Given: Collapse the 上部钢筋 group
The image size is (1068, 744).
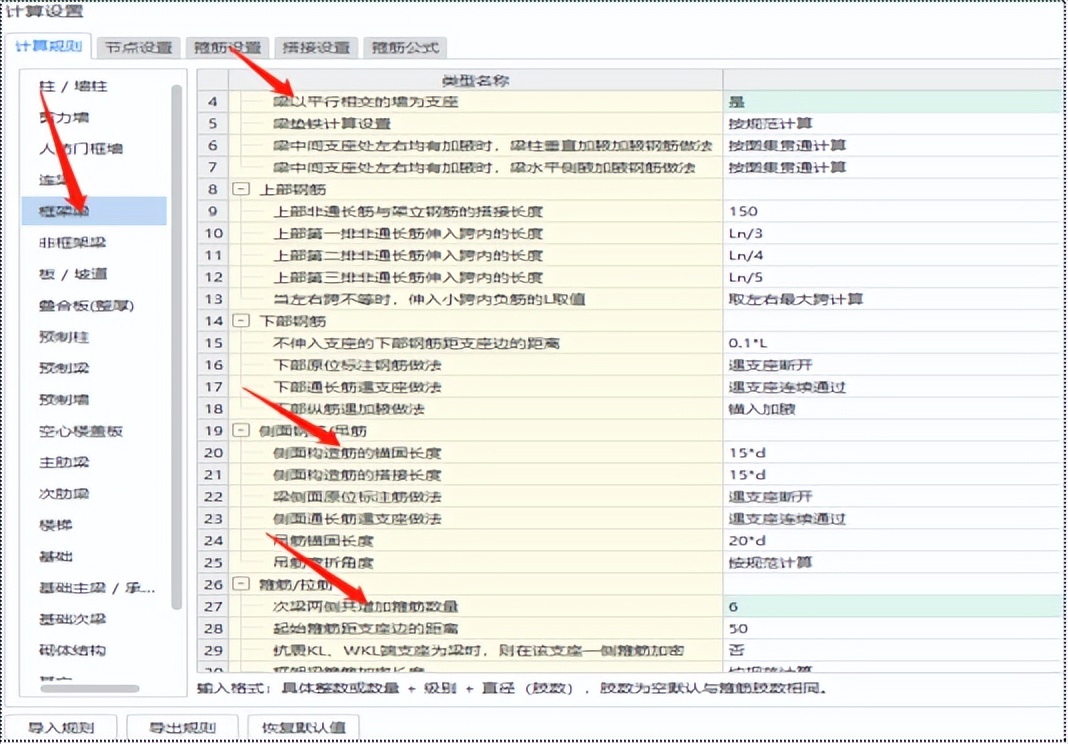Looking at the screenshot, I should [240, 189].
